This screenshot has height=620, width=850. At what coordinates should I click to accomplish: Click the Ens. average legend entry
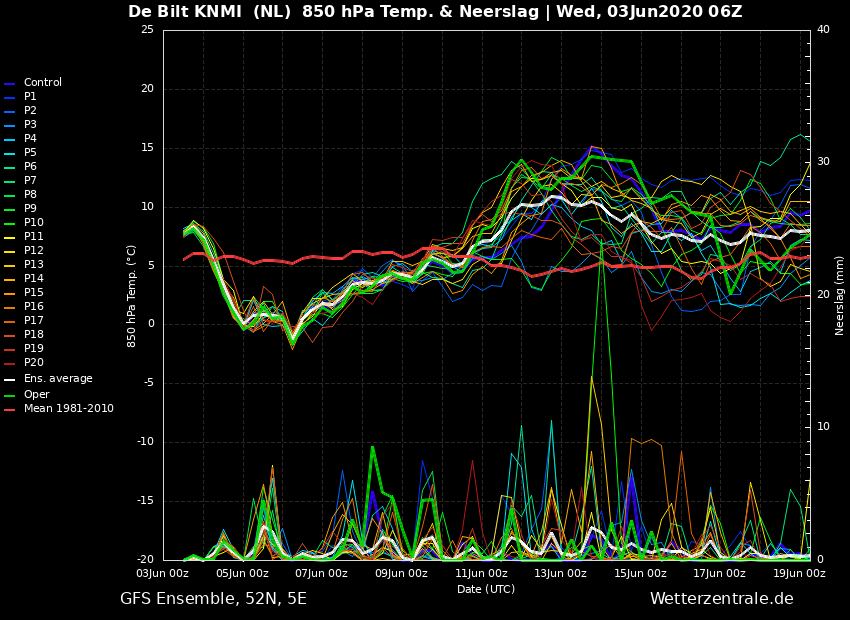click(48, 378)
